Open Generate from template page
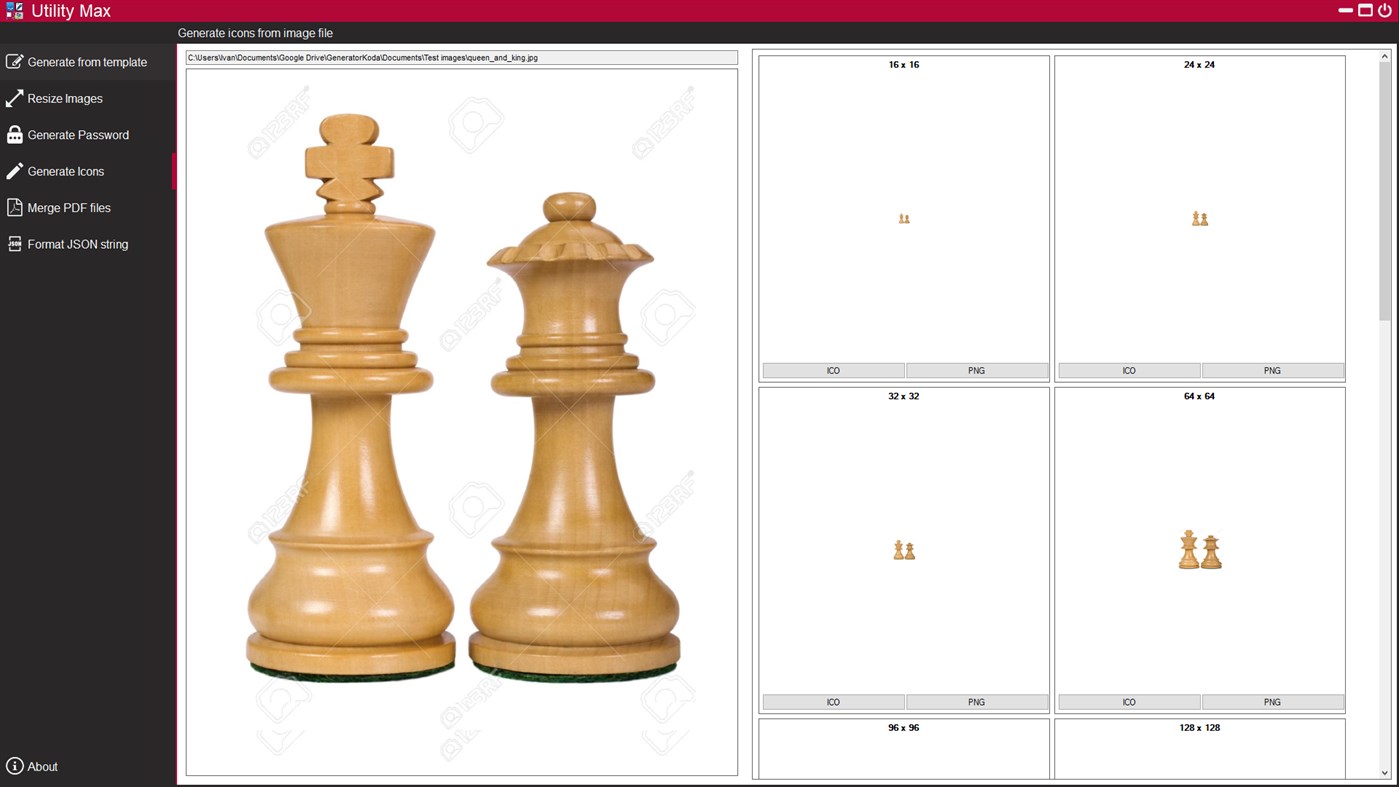The height and width of the screenshot is (787, 1399). (x=87, y=62)
